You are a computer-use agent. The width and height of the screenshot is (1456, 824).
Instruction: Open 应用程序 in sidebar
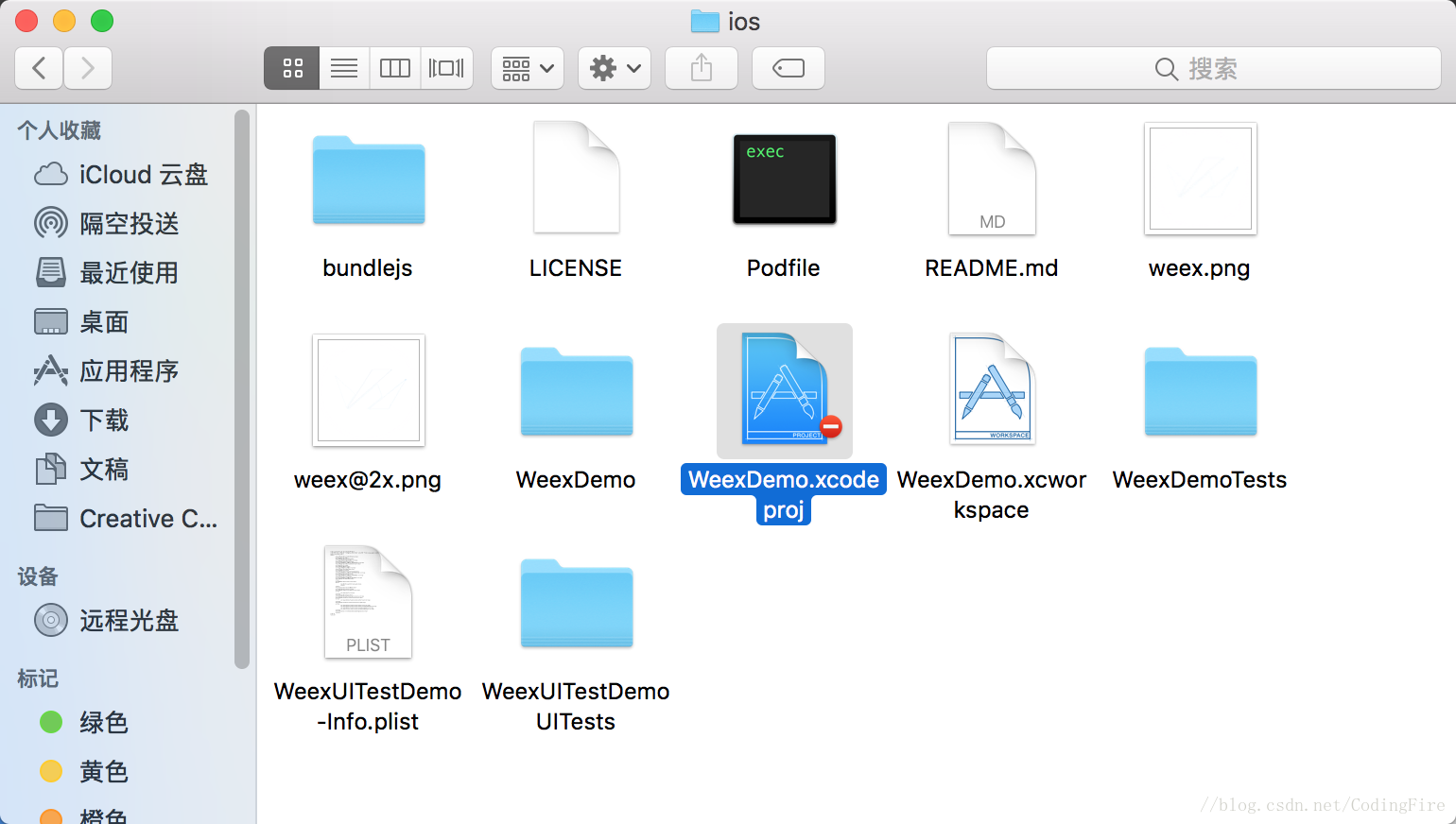(107, 371)
